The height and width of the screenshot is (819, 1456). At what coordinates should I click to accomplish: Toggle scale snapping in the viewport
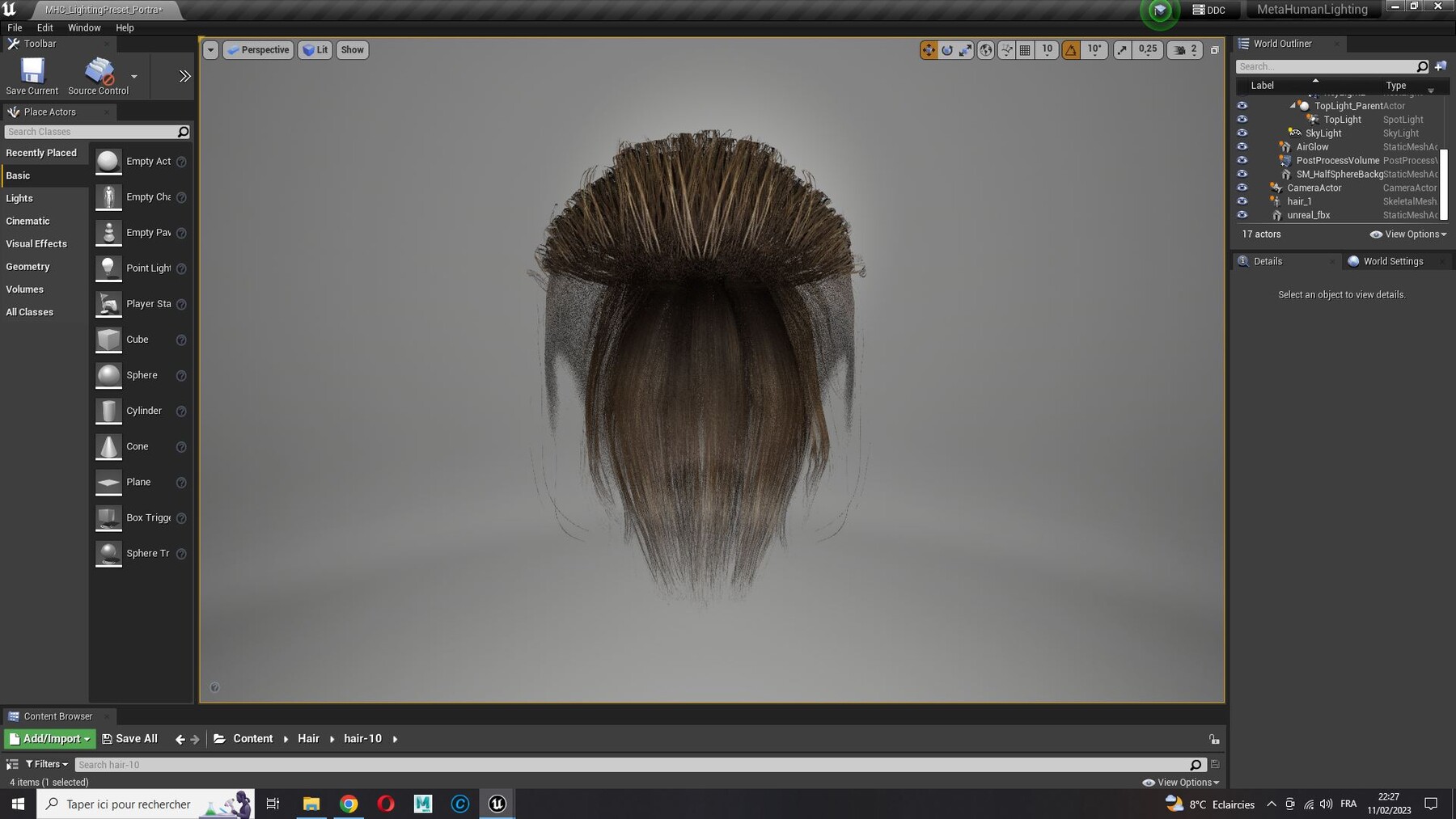point(1122,50)
